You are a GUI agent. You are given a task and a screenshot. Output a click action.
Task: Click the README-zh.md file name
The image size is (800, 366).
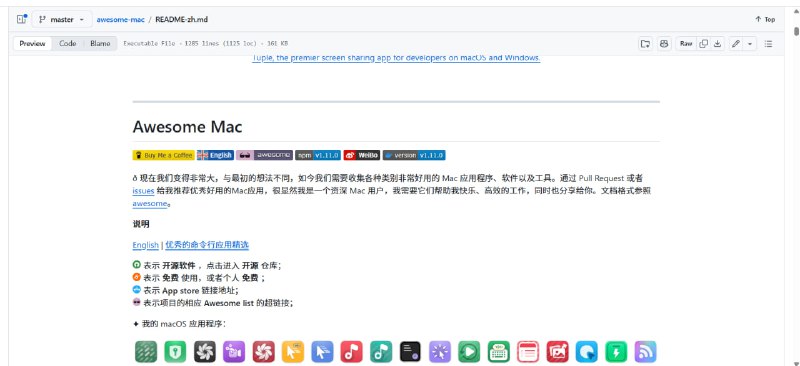pyautogui.click(x=182, y=19)
